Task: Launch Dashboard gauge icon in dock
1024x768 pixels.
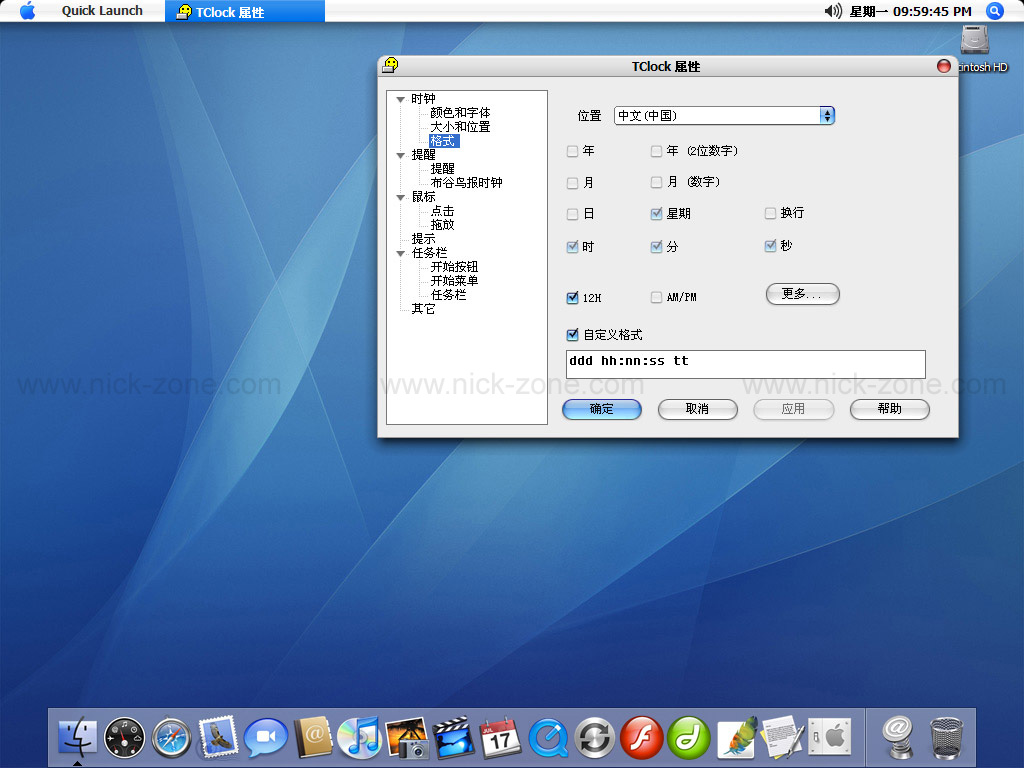Action: (x=124, y=738)
